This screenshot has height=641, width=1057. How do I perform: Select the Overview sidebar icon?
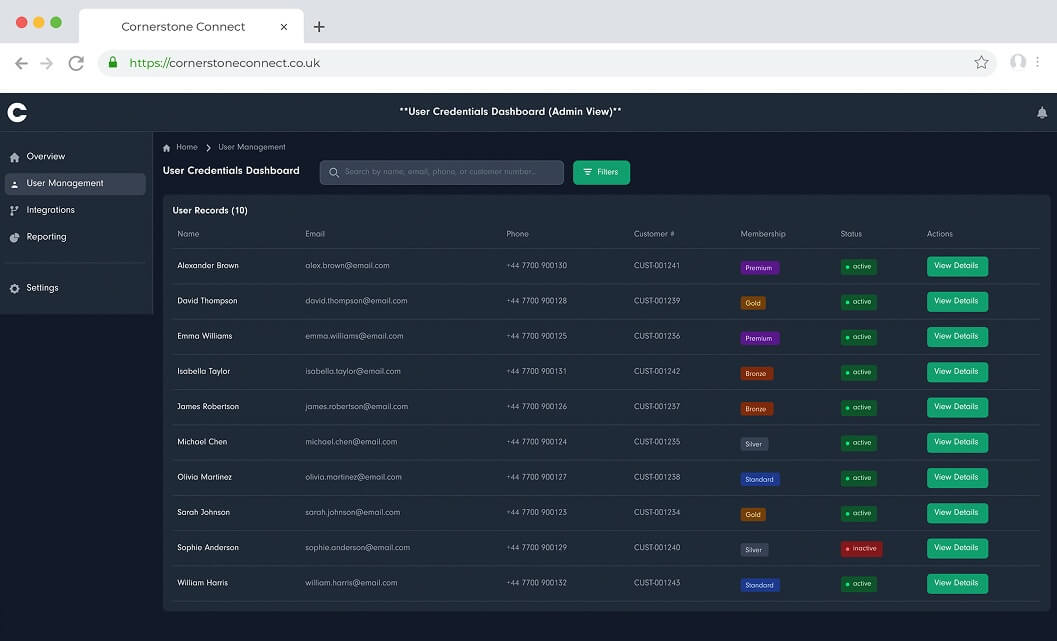14,156
